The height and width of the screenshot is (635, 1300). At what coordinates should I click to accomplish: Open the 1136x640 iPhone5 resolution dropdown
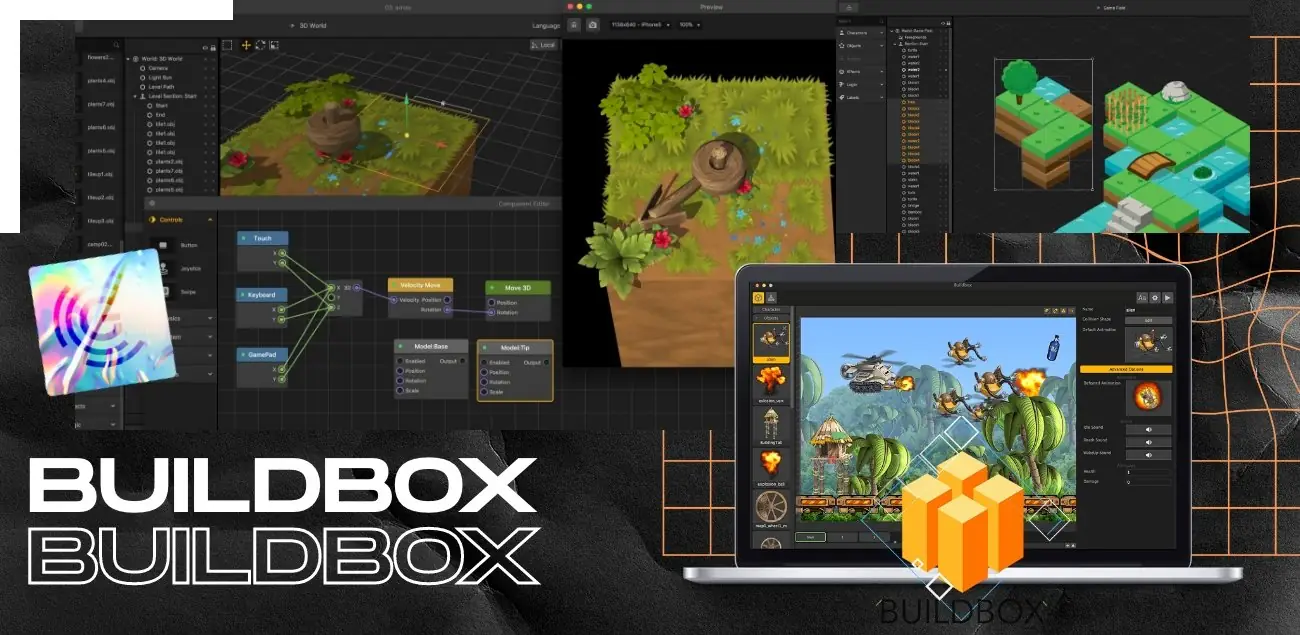[x=639, y=24]
